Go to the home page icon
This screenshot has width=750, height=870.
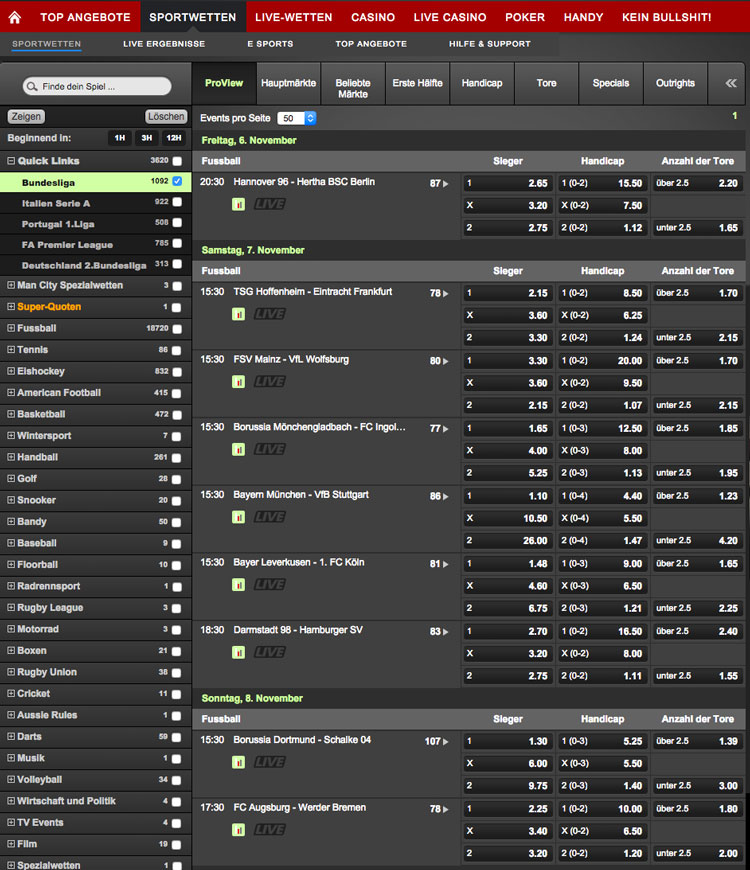tap(15, 17)
